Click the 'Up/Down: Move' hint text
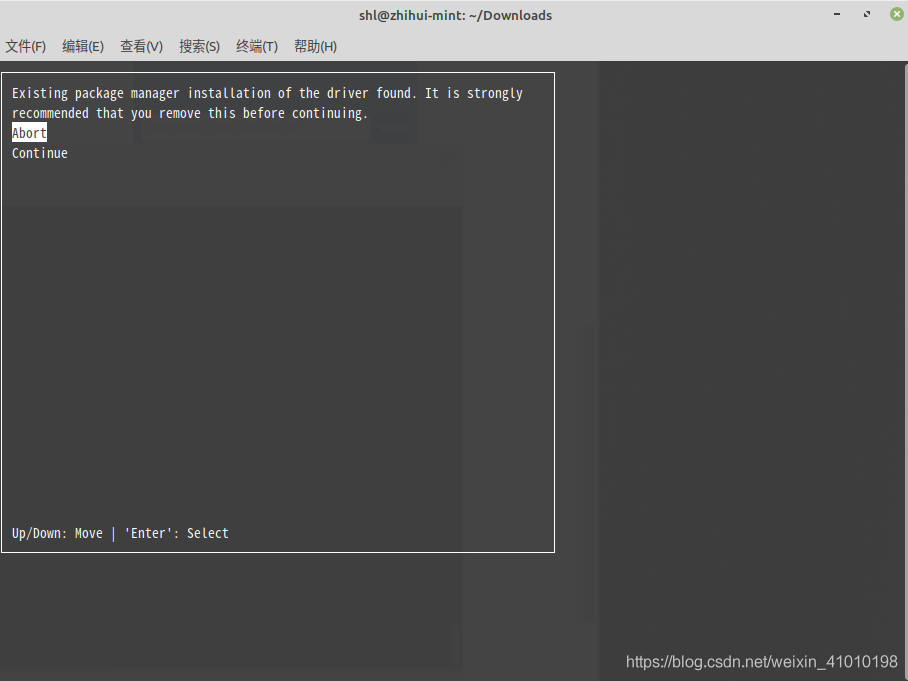This screenshot has width=908, height=681. tap(57, 533)
